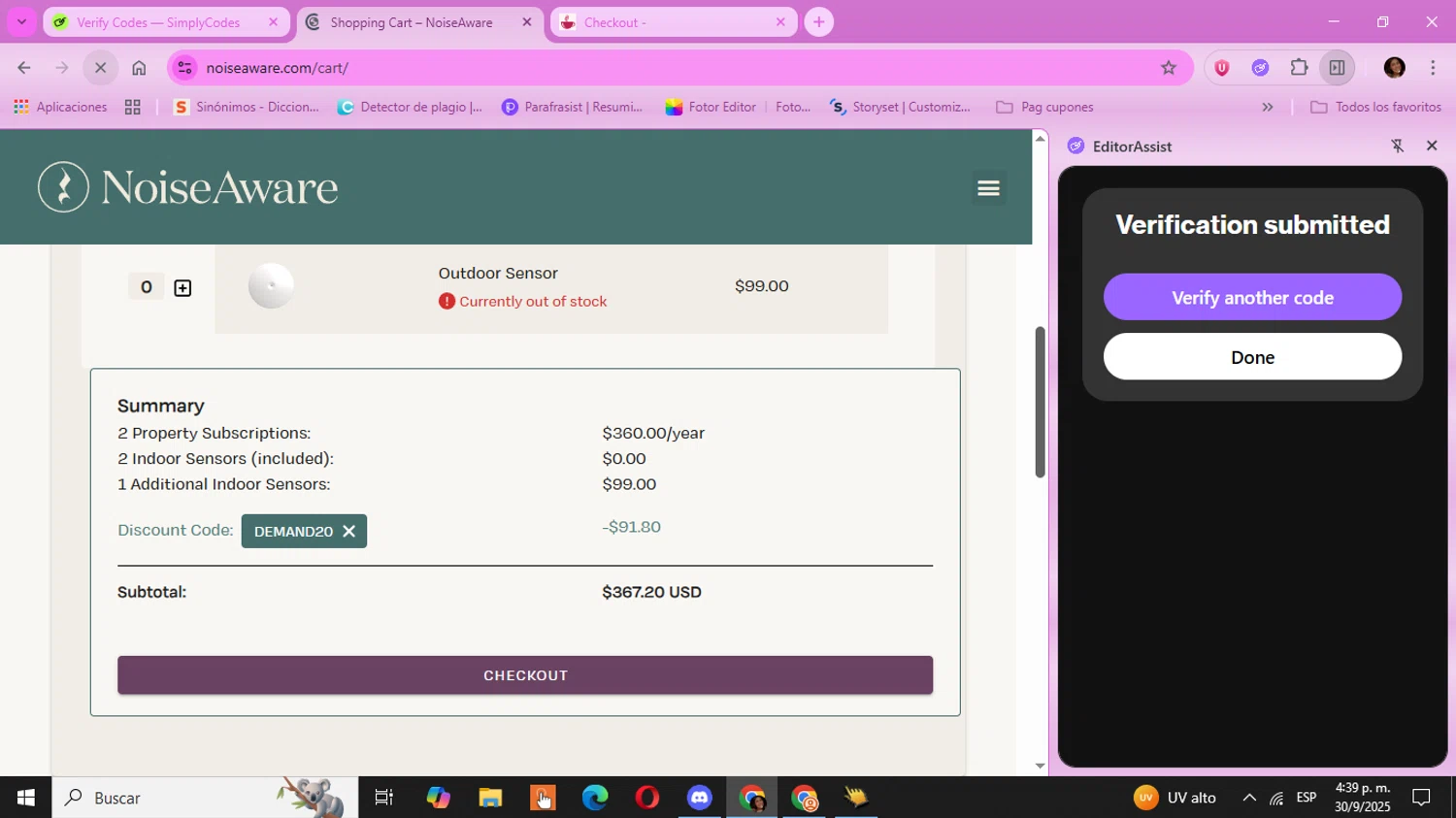The image size is (1456, 818).
Task: Click Verify another code button
Action: point(1252,297)
